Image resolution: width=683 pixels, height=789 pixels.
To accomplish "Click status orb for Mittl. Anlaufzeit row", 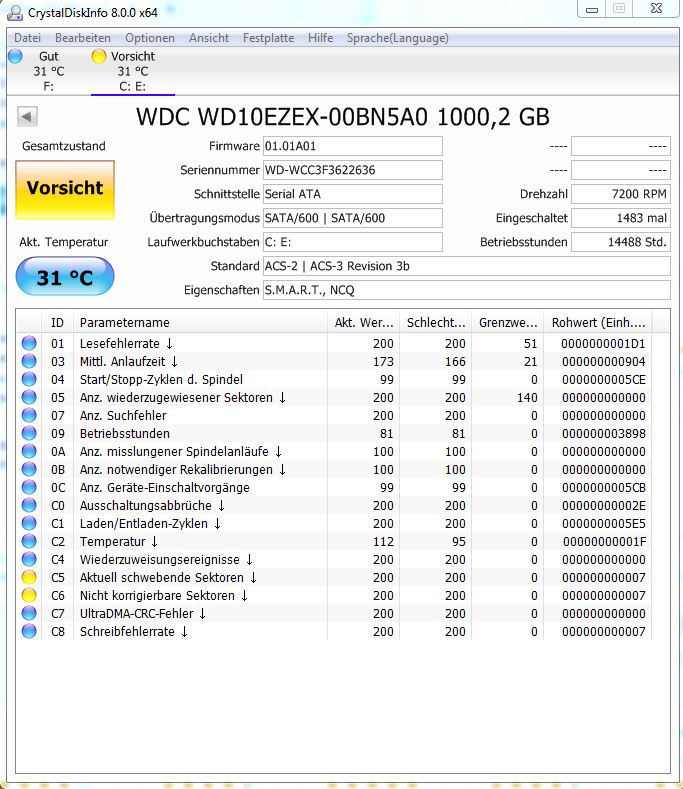I will coord(29,361).
